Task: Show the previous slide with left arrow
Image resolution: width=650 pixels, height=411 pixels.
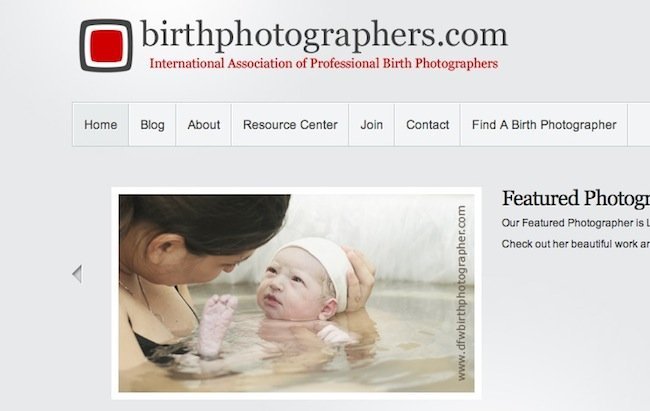Action: pos(77,274)
